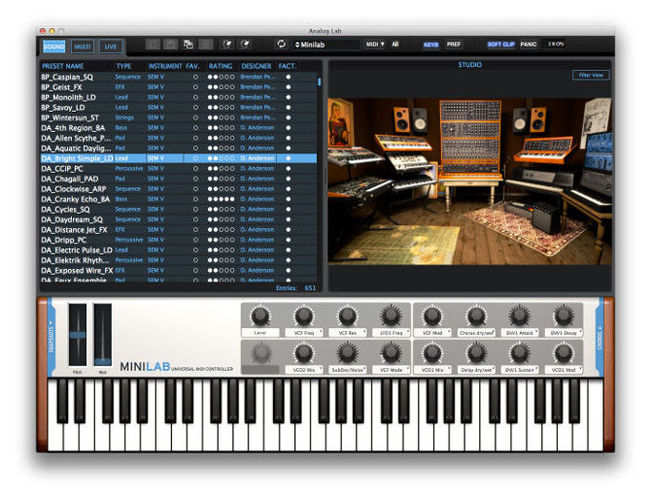This screenshot has height=499, width=651.
Task: Click the right pencil-and-page icon next to the refresh arrows
Action: click(x=245, y=44)
